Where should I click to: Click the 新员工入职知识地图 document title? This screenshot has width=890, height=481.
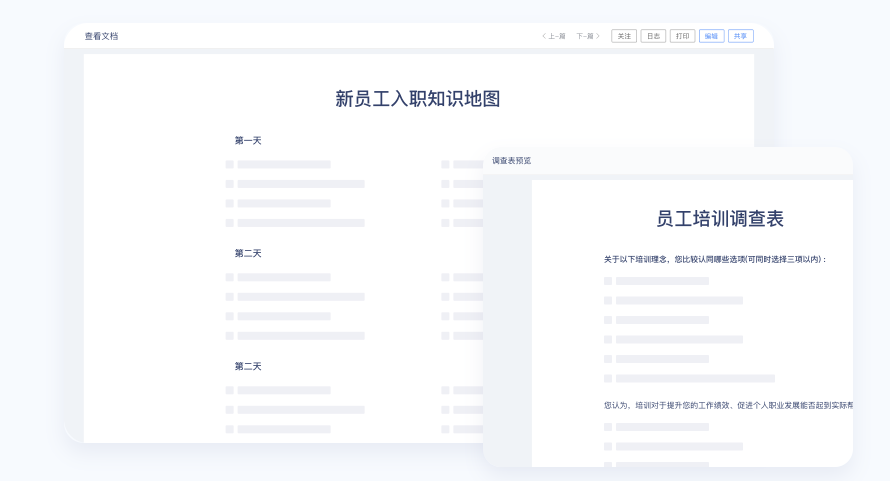[x=418, y=98]
